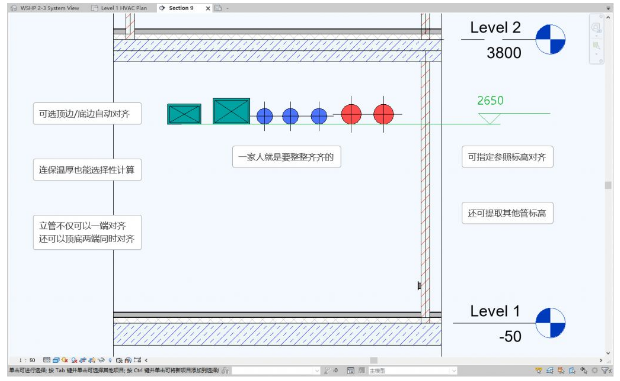The width and height of the screenshot is (620, 381).
Task: Select the third blue pipe circle
Action: [319, 116]
